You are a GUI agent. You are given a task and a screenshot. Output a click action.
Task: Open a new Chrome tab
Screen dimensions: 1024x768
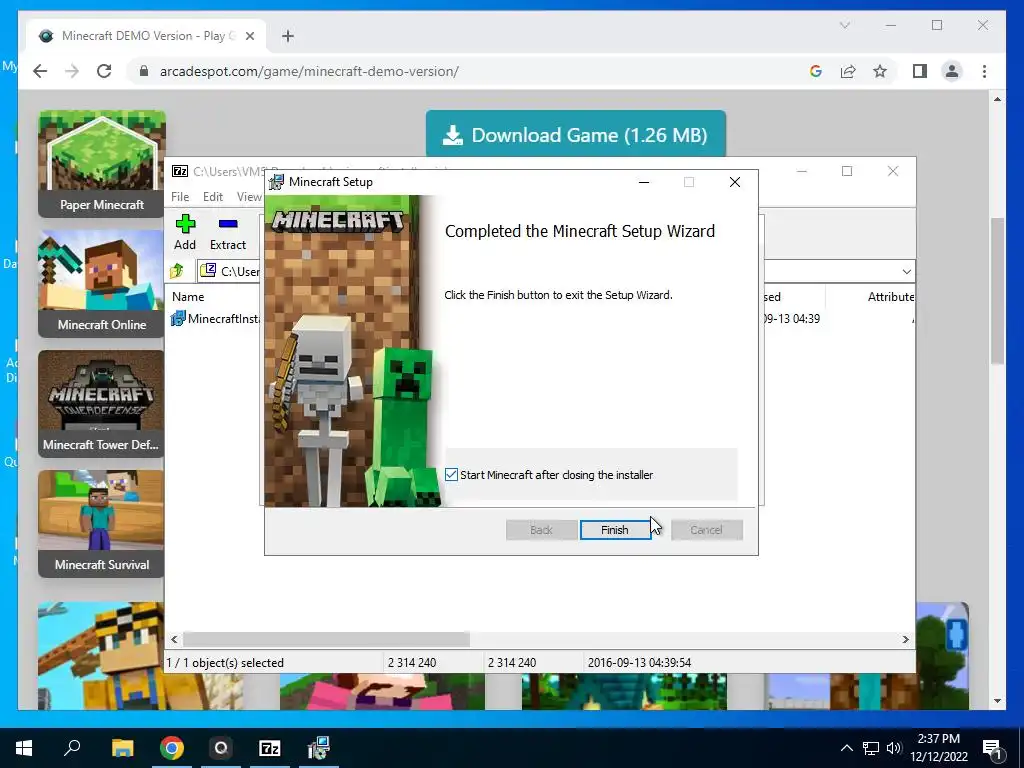click(288, 36)
